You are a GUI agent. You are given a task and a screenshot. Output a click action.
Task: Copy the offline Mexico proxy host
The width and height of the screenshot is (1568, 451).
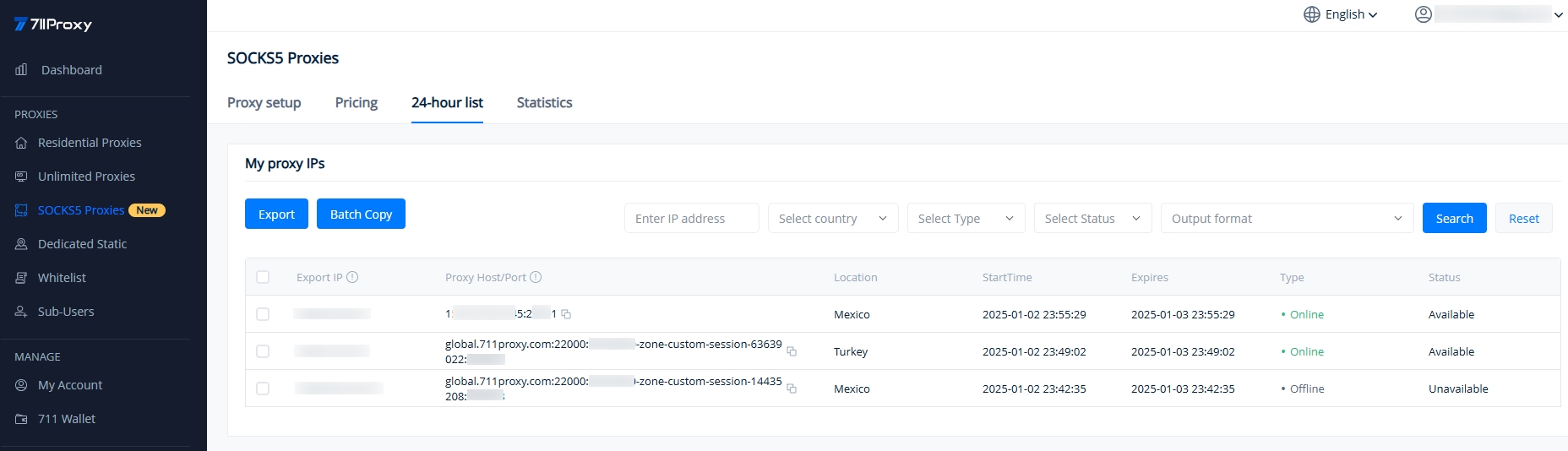792,389
